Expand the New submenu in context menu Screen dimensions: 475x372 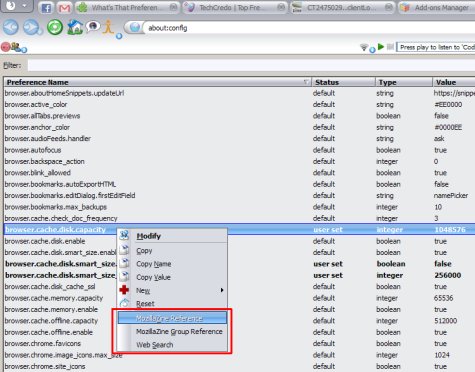click(x=173, y=290)
